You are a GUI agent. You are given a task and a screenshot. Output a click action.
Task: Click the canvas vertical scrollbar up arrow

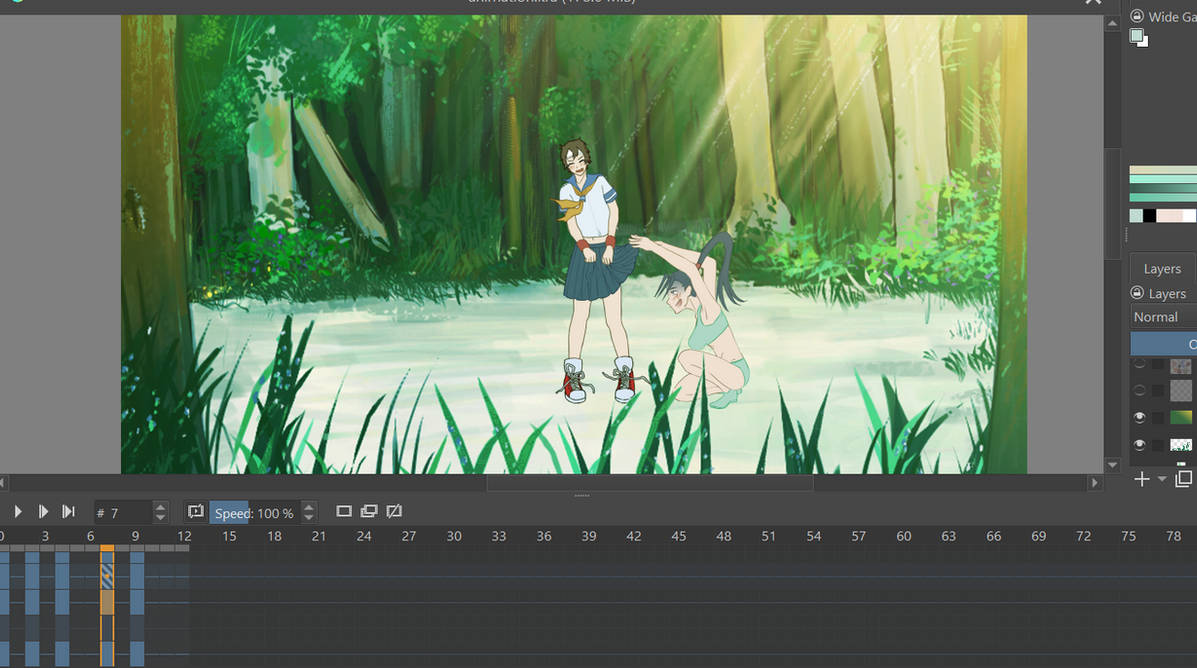[1112, 24]
